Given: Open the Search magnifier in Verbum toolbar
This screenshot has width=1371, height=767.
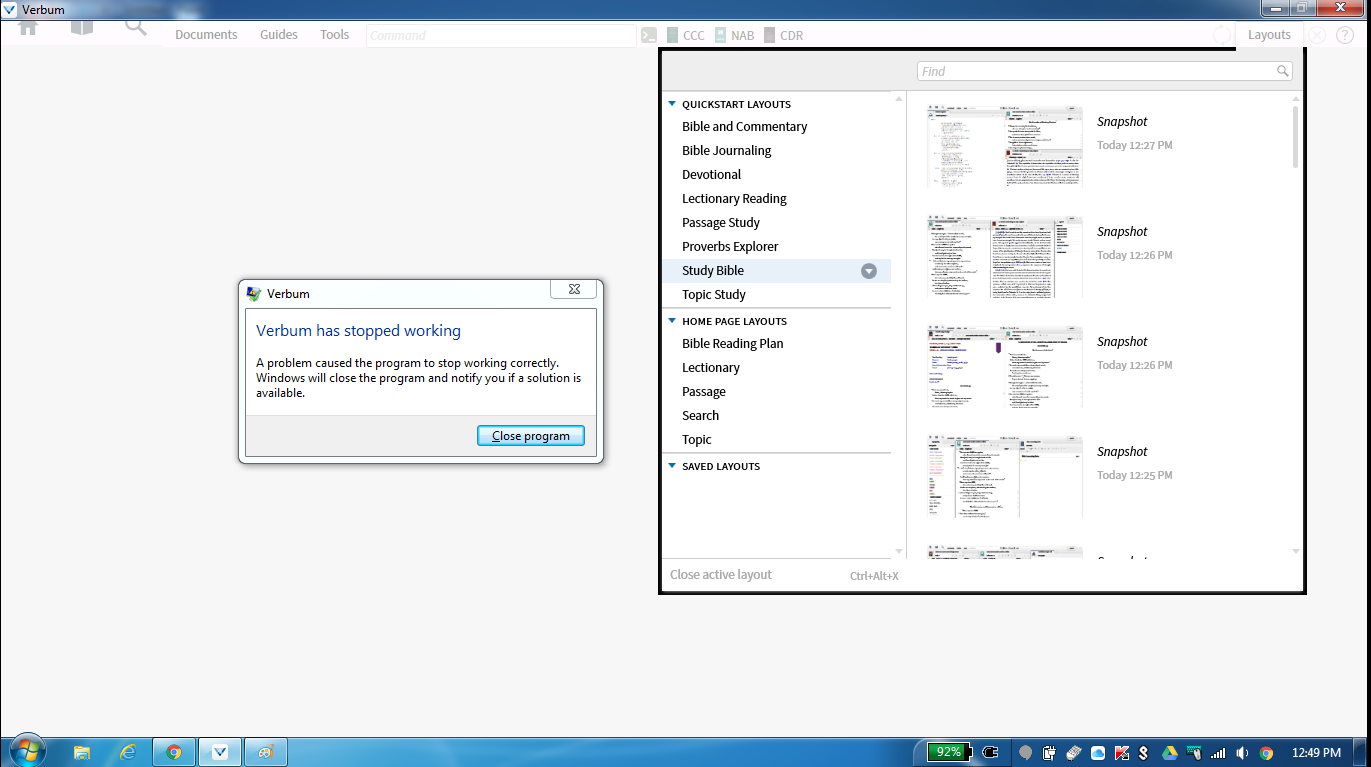Looking at the screenshot, I should pyautogui.click(x=136, y=27).
